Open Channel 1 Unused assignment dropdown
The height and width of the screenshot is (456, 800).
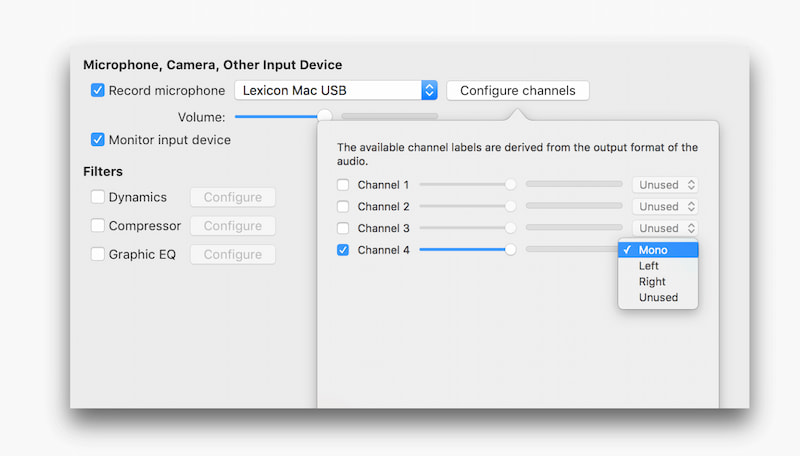(665, 185)
